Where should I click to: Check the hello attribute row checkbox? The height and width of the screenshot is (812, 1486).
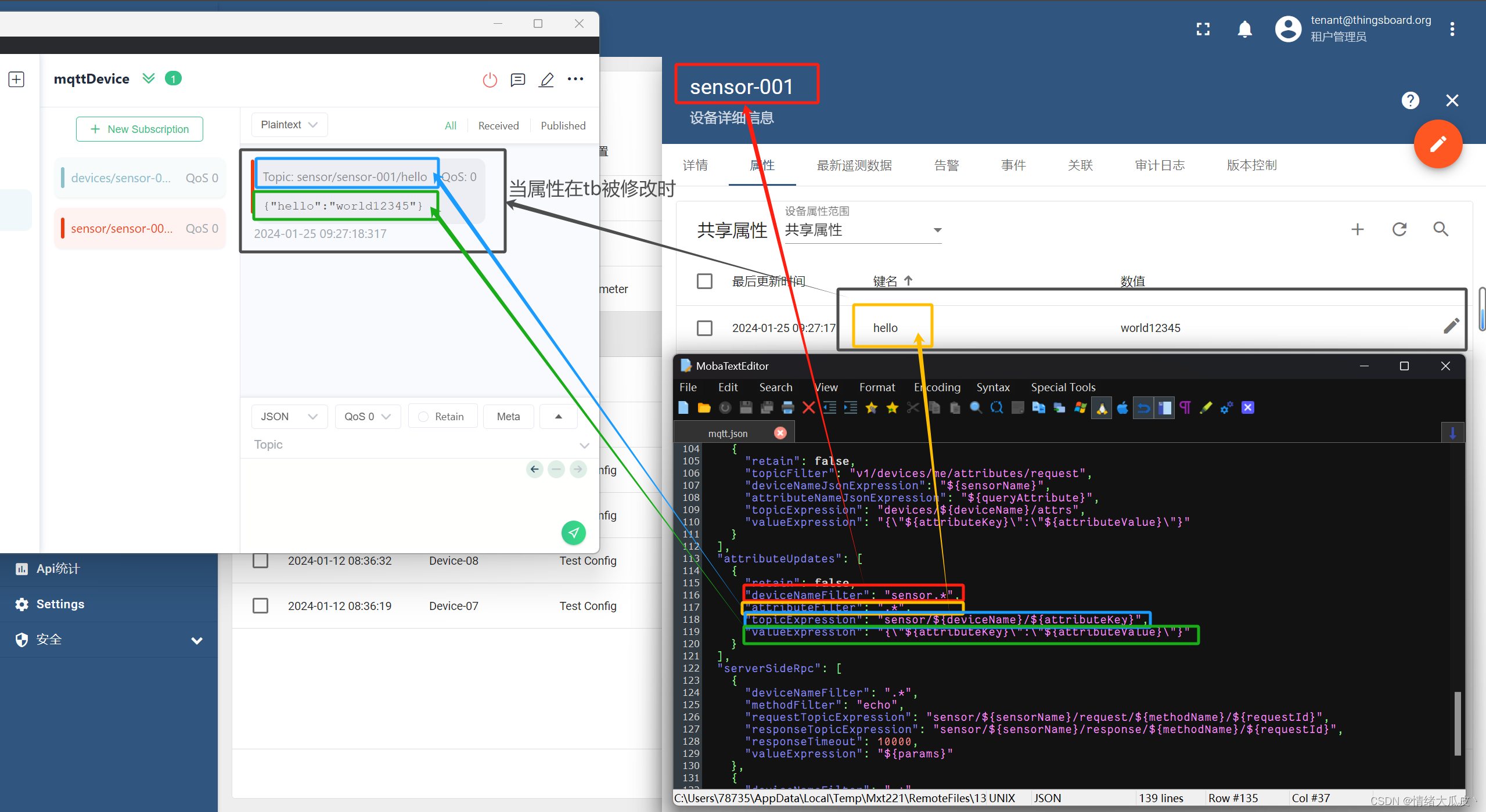pyautogui.click(x=704, y=328)
